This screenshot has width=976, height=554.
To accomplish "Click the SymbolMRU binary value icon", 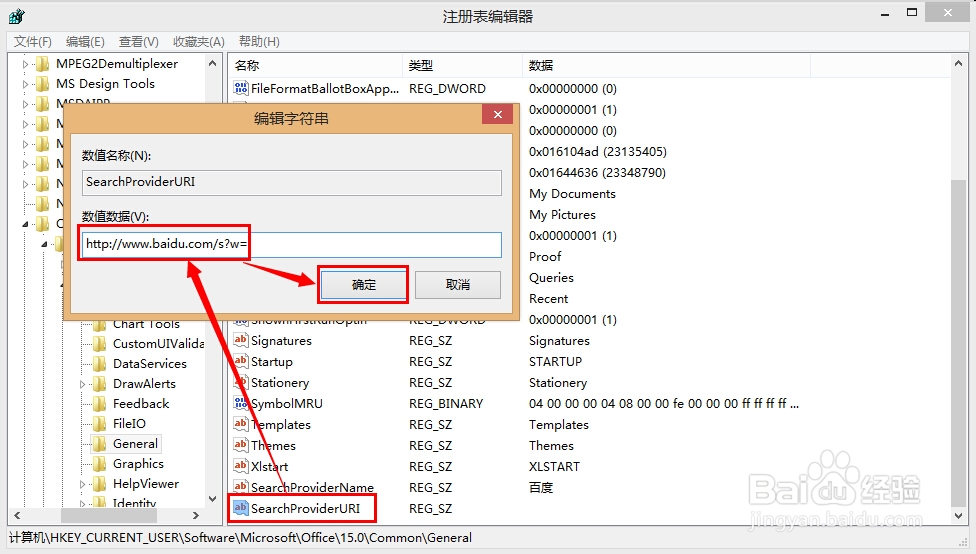I will tap(241, 403).
